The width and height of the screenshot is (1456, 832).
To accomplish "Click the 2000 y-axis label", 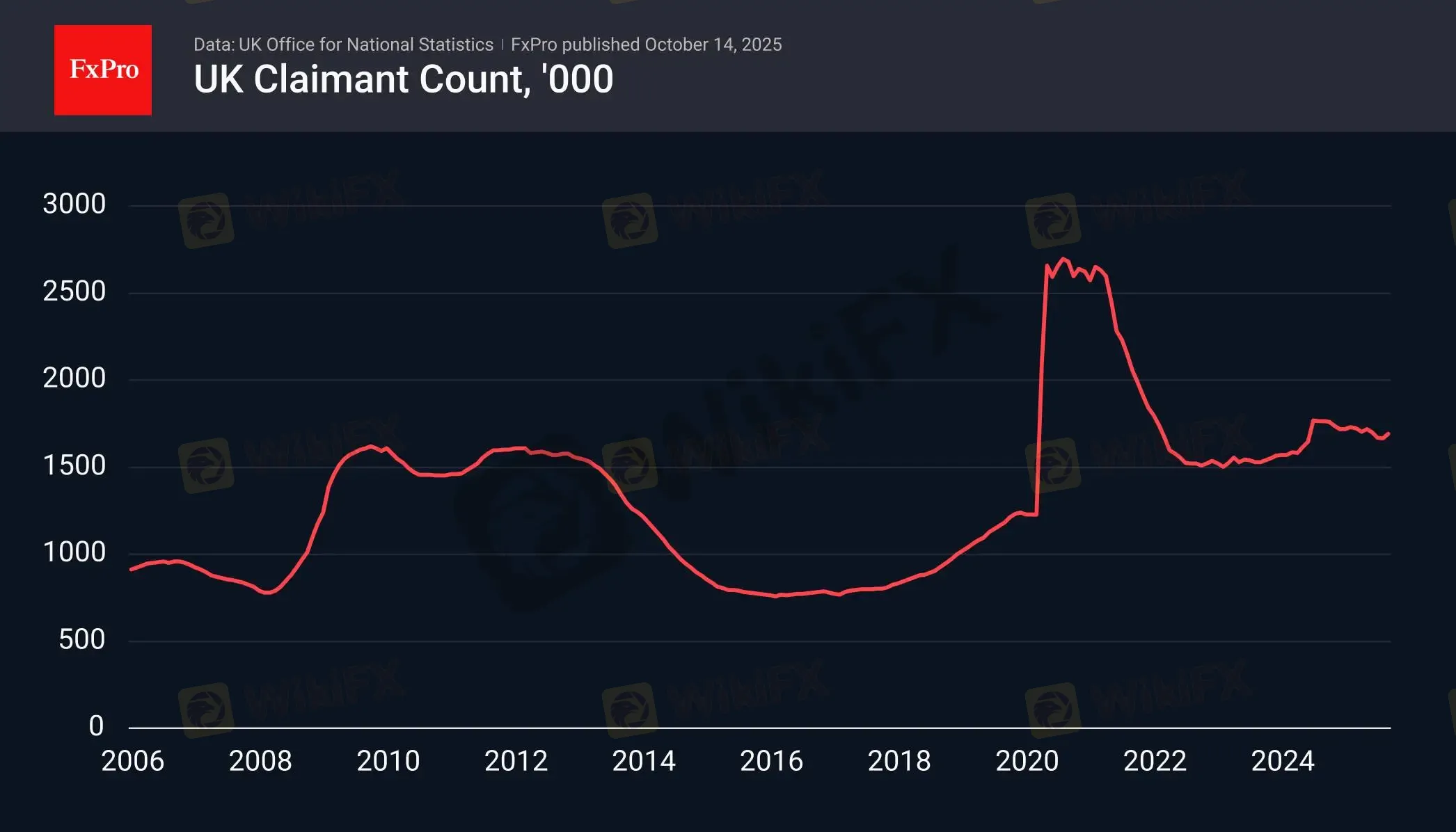I will click(x=74, y=378).
